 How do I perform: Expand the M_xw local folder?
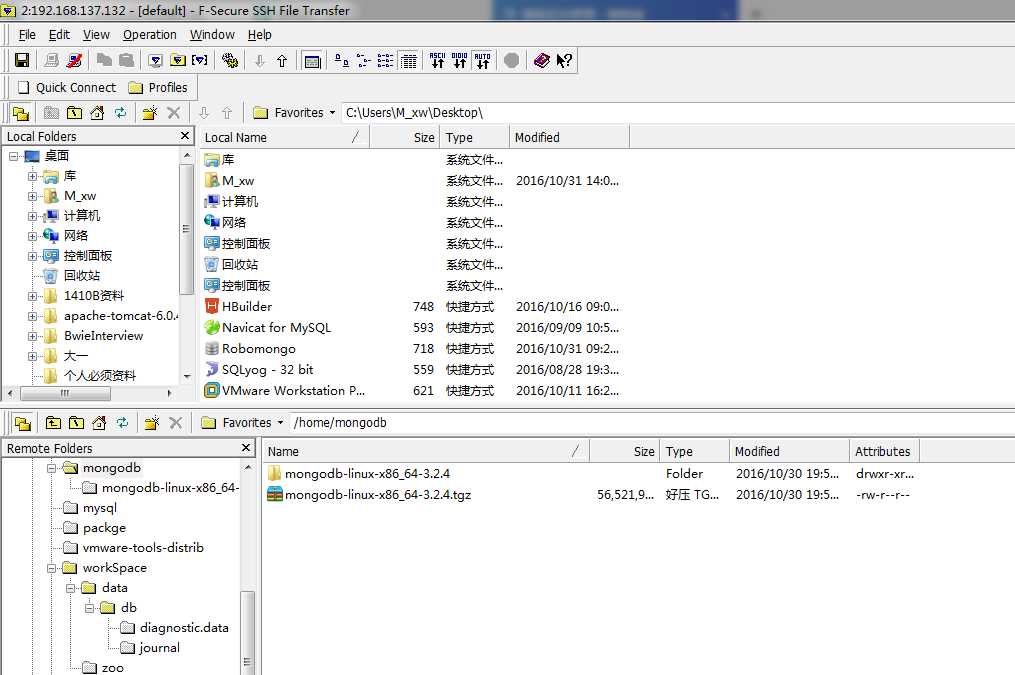point(32,196)
